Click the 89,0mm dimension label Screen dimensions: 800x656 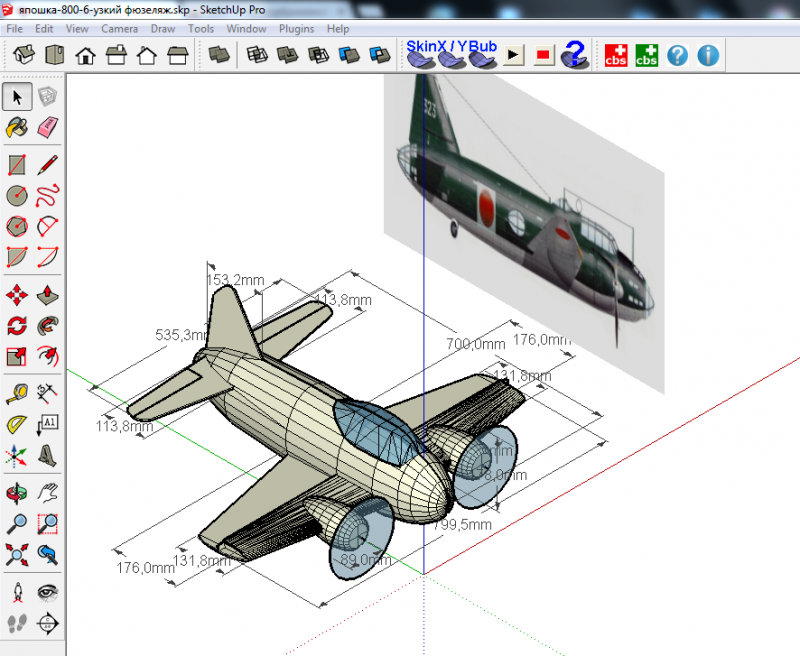point(366,560)
